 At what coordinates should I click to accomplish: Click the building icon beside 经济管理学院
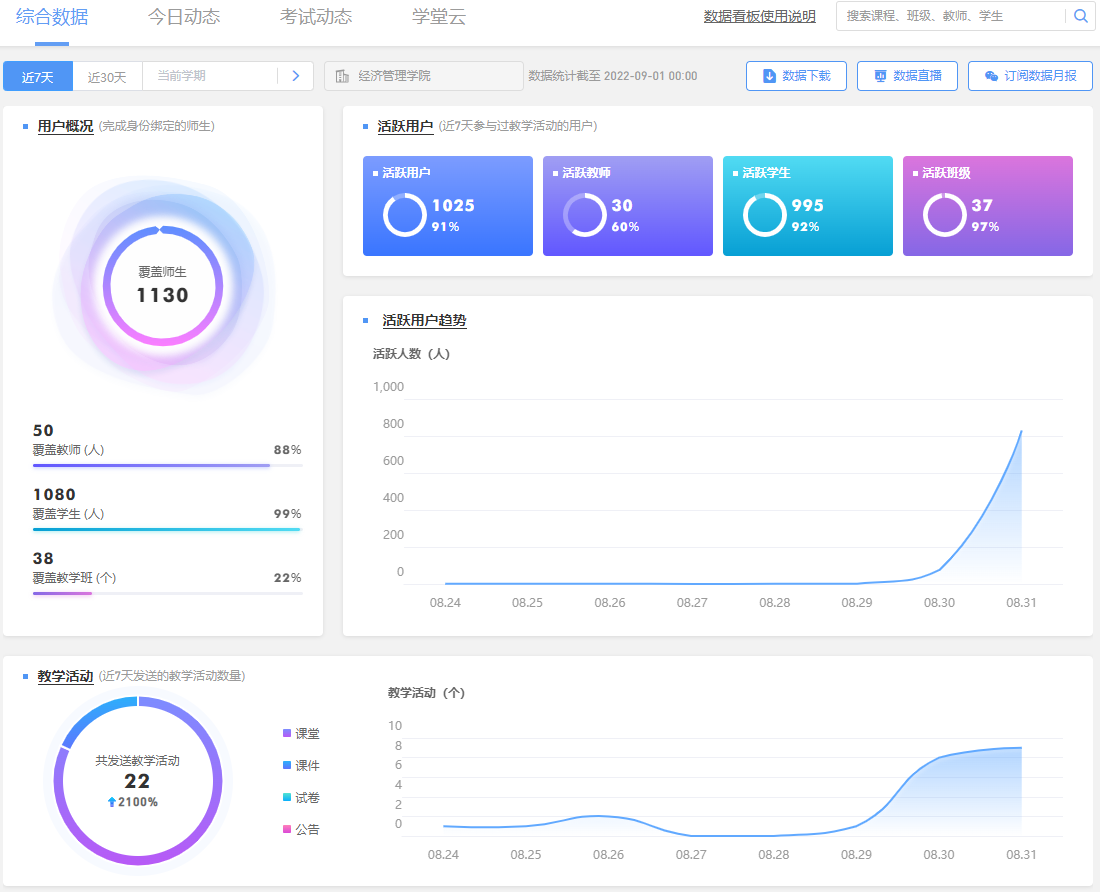coord(342,76)
